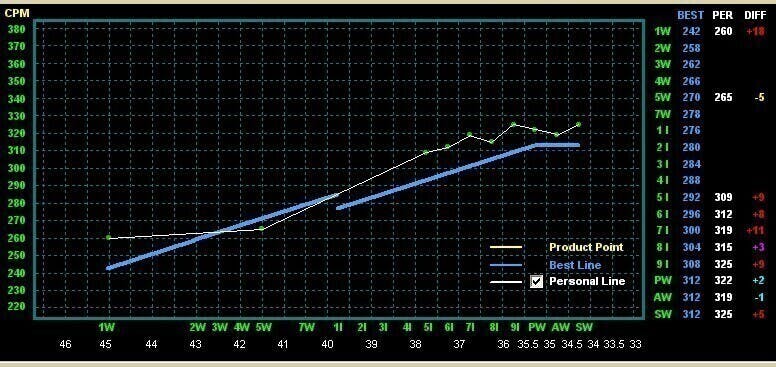Click the "330" label on the CPM axis

coord(16,116)
